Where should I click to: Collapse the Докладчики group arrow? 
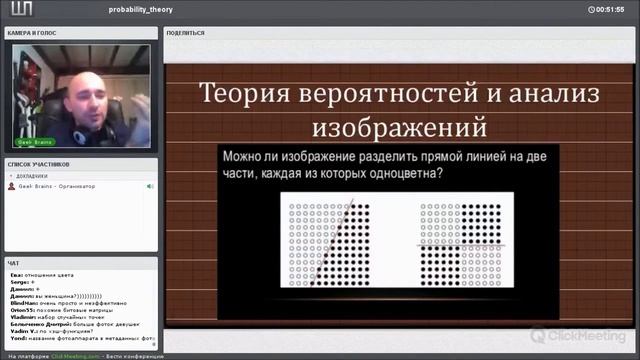pos(11,176)
